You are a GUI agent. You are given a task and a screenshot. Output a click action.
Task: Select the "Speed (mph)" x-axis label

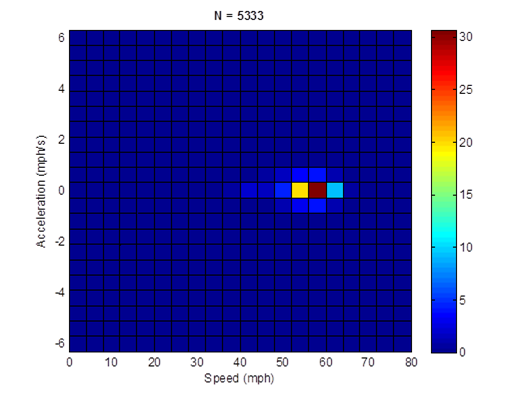point(239,378)
